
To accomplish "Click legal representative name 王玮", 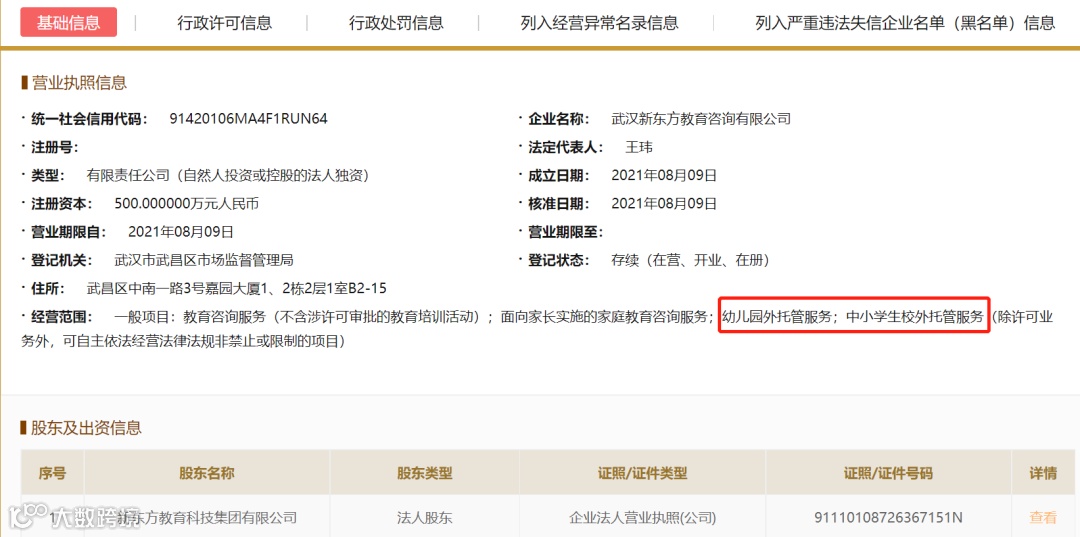I will (x=638, y=147).
